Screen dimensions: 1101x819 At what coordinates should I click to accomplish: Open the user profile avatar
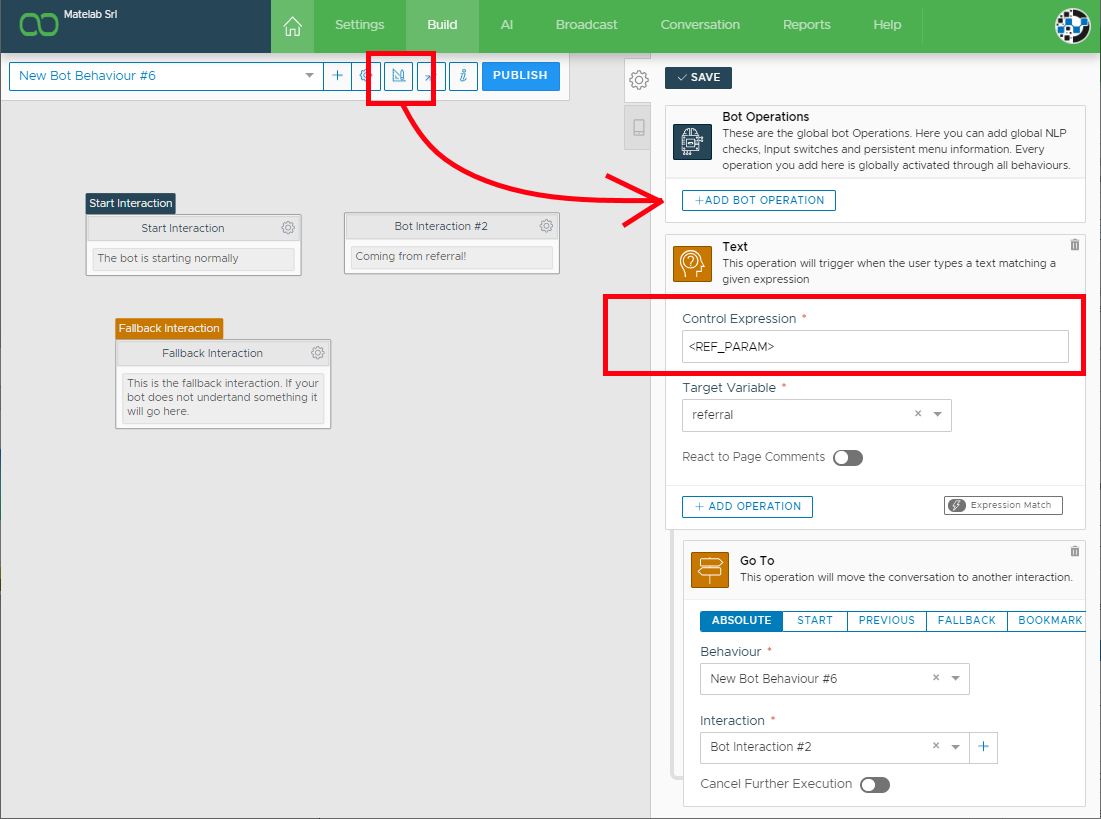tap(1073, 26)
